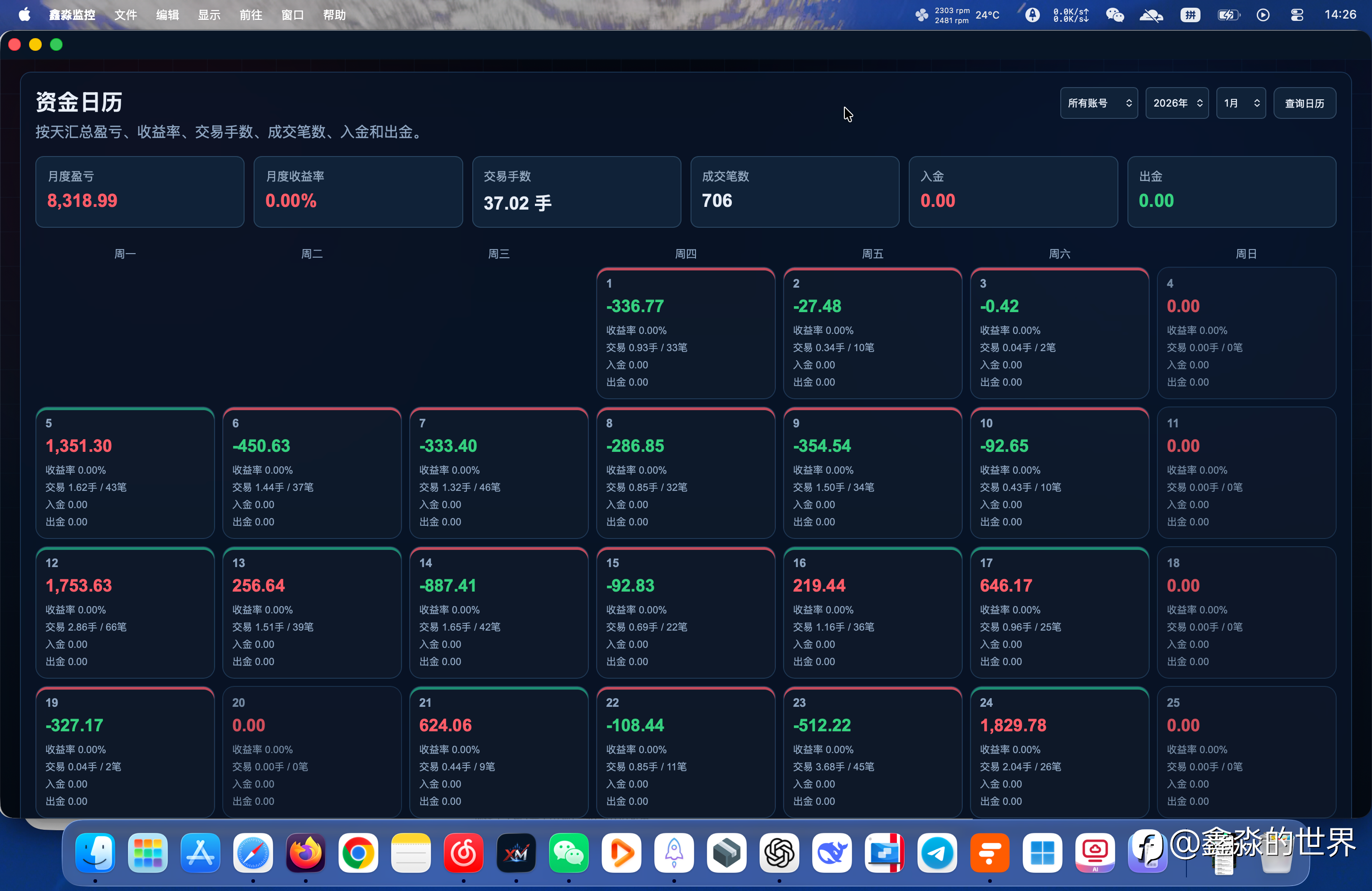Open the gray box app icon
Viewport: 1372px width, 891px height.
(x=726, y=853)
